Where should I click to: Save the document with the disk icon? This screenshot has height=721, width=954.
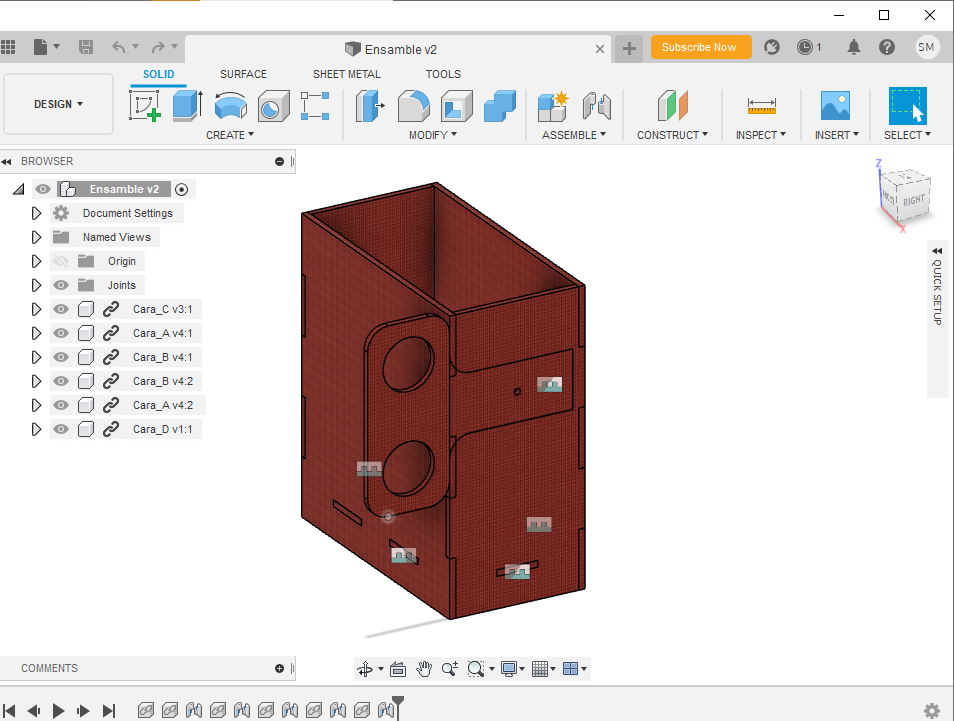pyautogui.click(x=86, y=47)
